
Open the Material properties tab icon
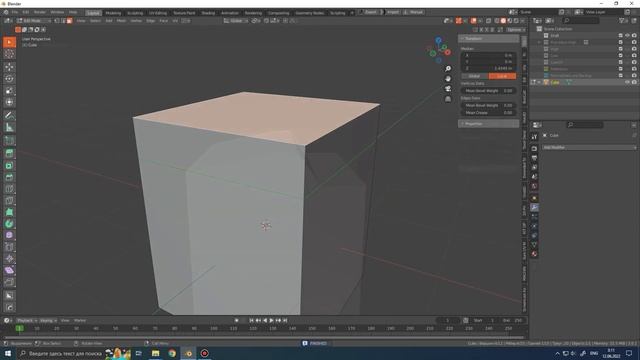click(x=534, y=254)
